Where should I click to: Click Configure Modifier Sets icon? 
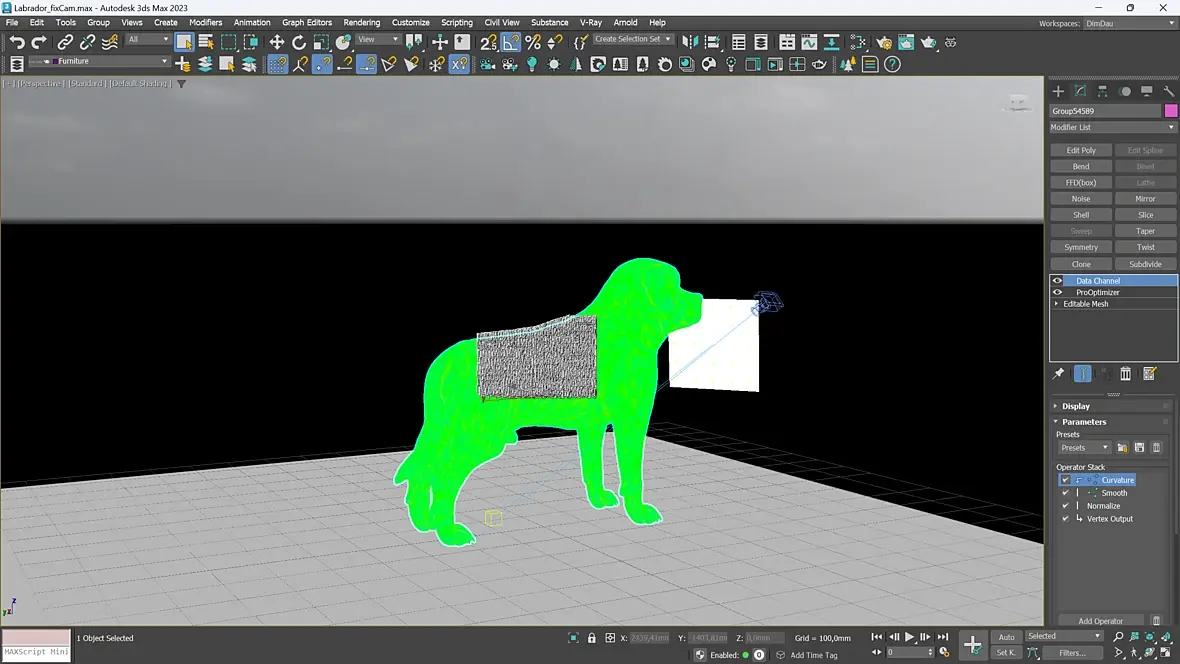[x=1149, y=373]
